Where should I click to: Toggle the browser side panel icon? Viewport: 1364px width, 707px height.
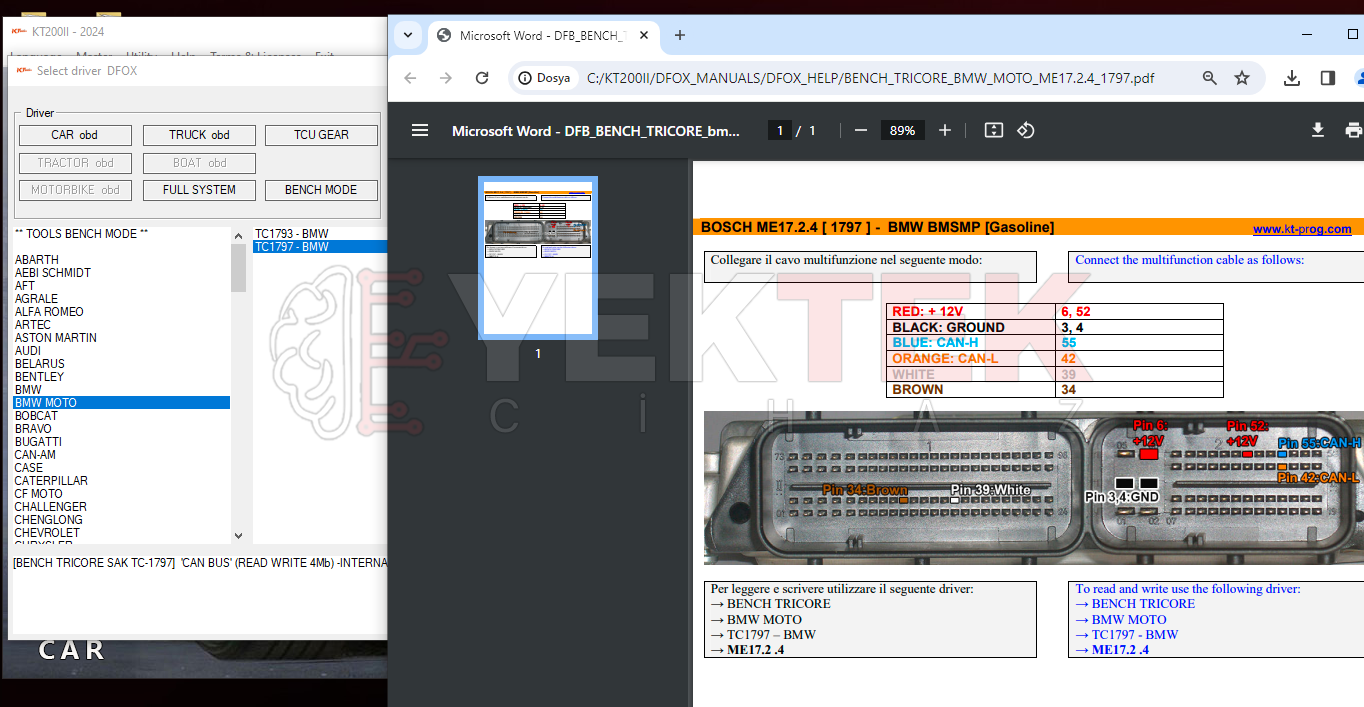[1328, 78]
